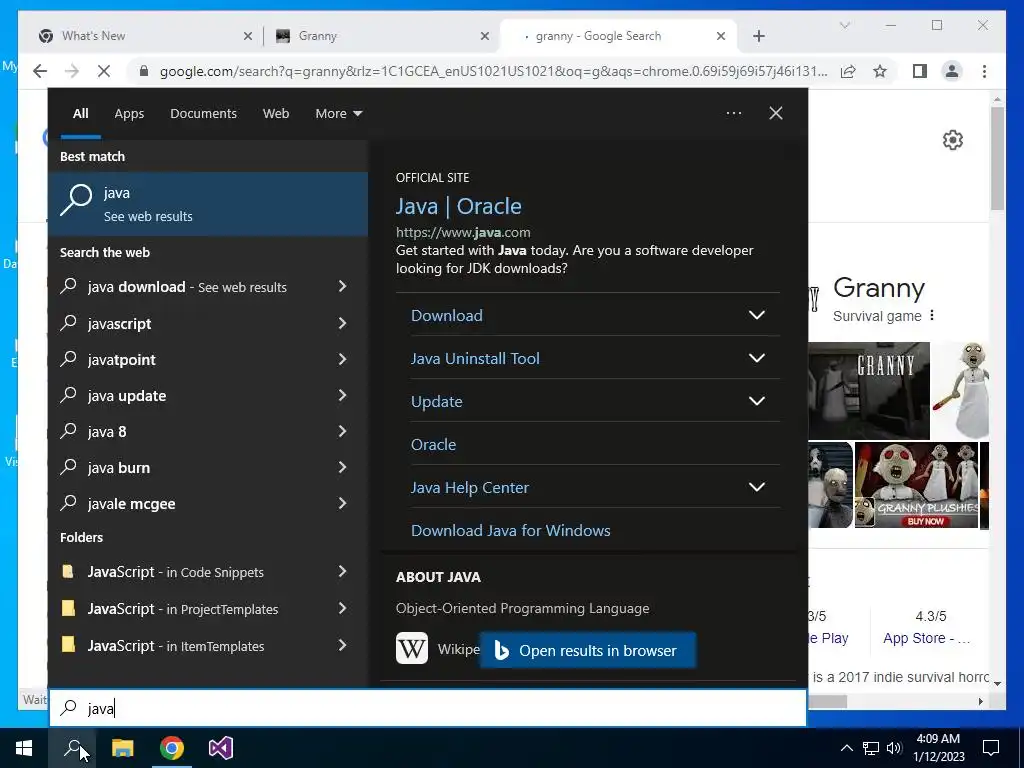Select the java best match result

click(208, 204)
